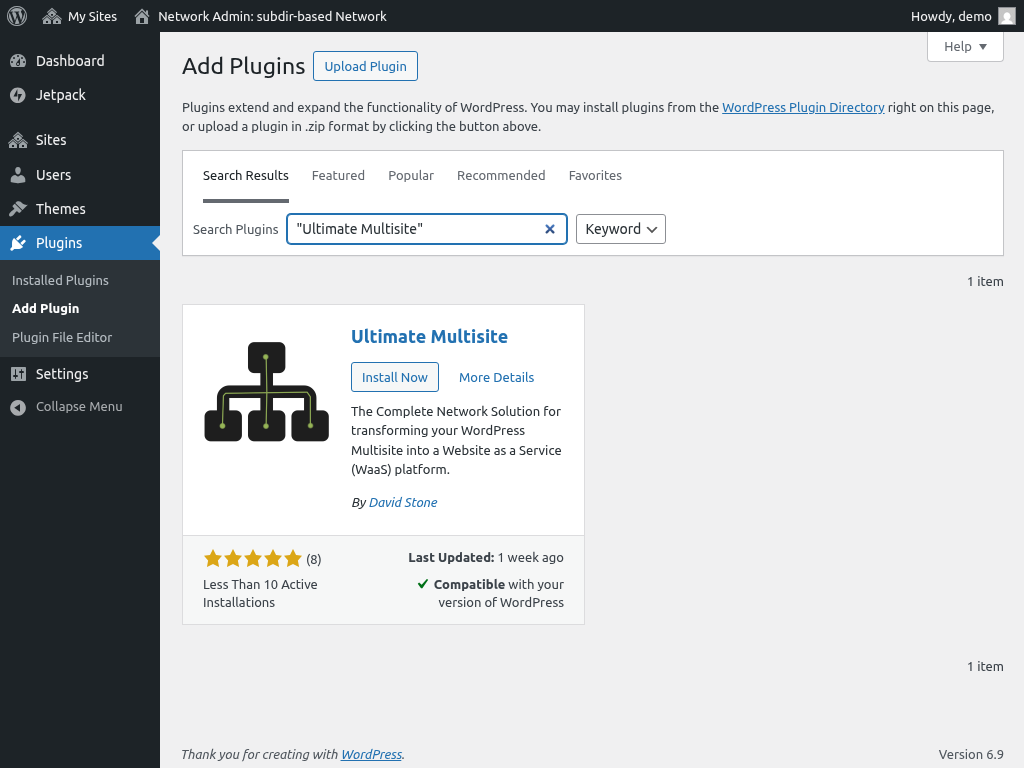This screenshot has height=768, width=1024.
Task: Click Install Now for Ultimate Multisite
Action: [394, 377]
